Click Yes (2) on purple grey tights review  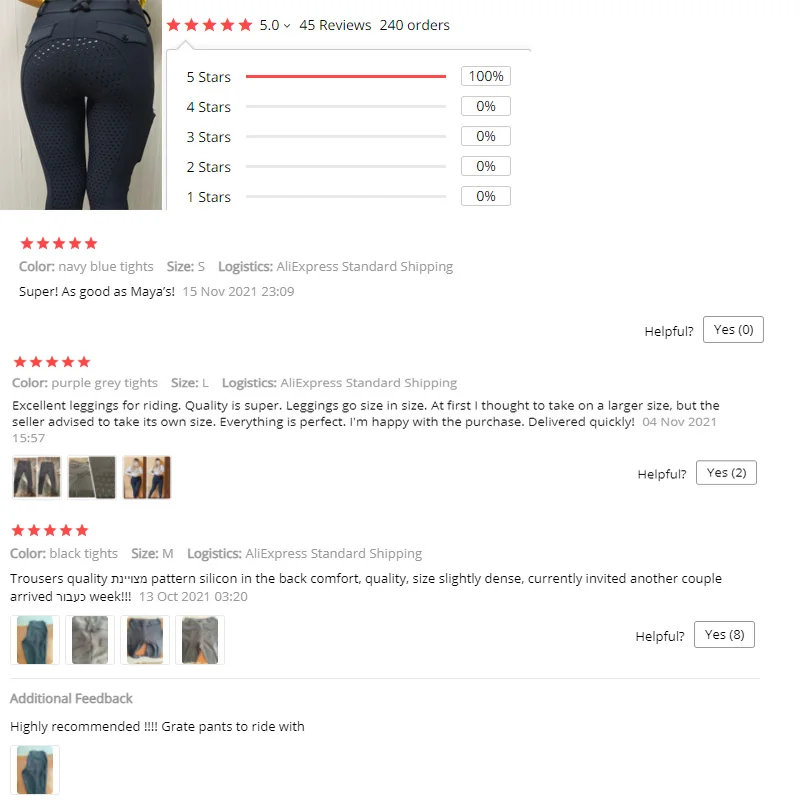[726, 473]
